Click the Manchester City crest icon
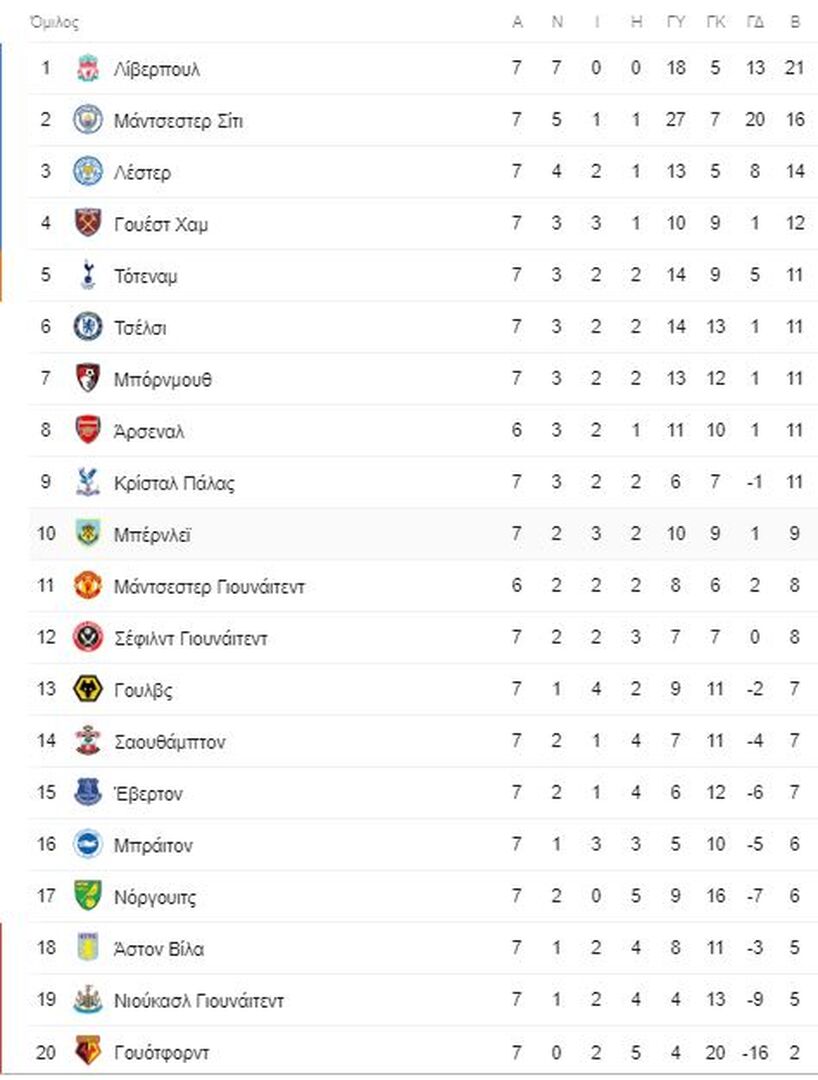 point(87,120)
